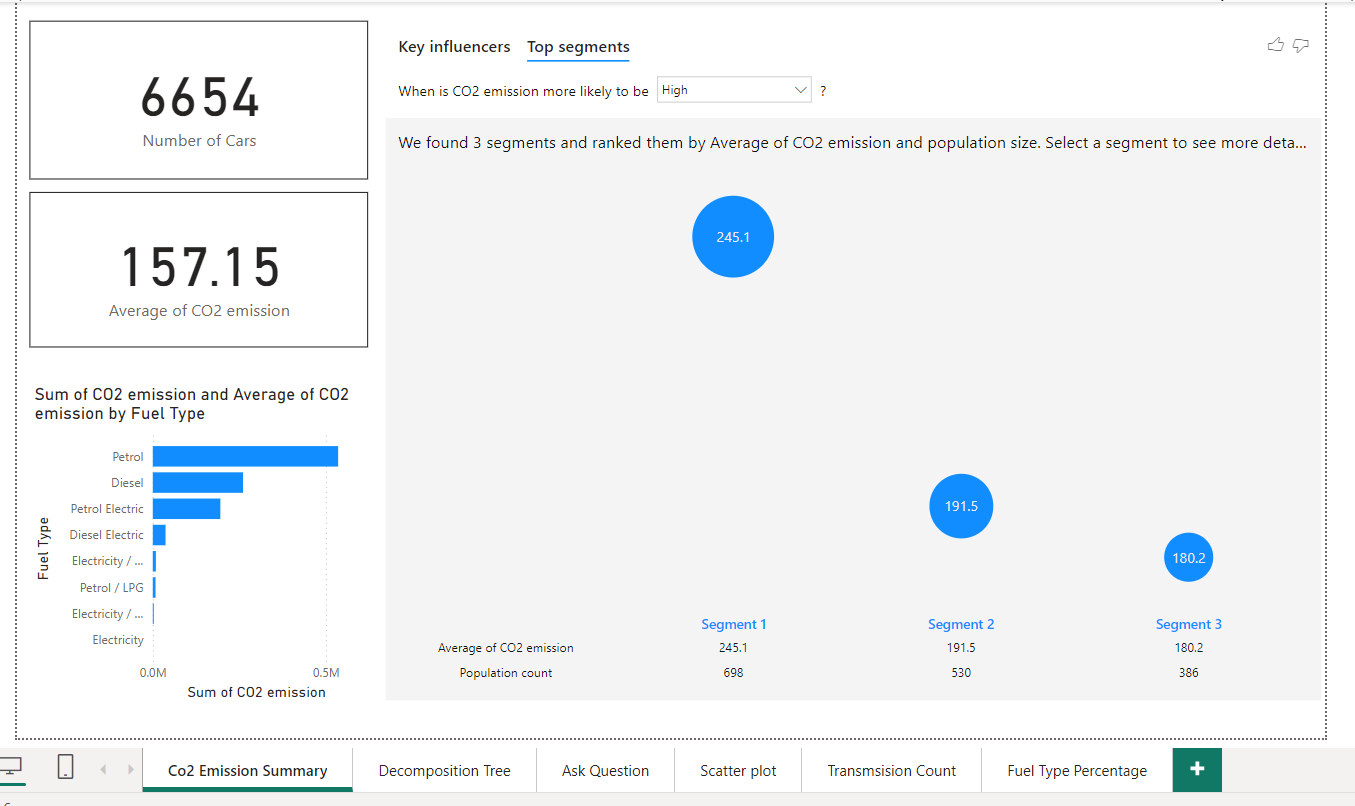The height and width of the screenshot is (806, 1355).
Task: Select the Top segments tab
Action: 578,47
